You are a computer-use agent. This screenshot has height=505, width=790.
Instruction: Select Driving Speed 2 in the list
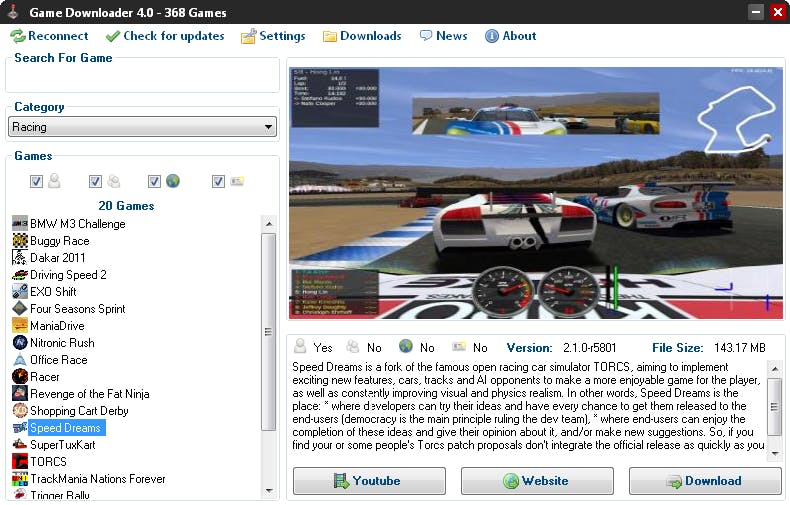[x=68, y=275]
